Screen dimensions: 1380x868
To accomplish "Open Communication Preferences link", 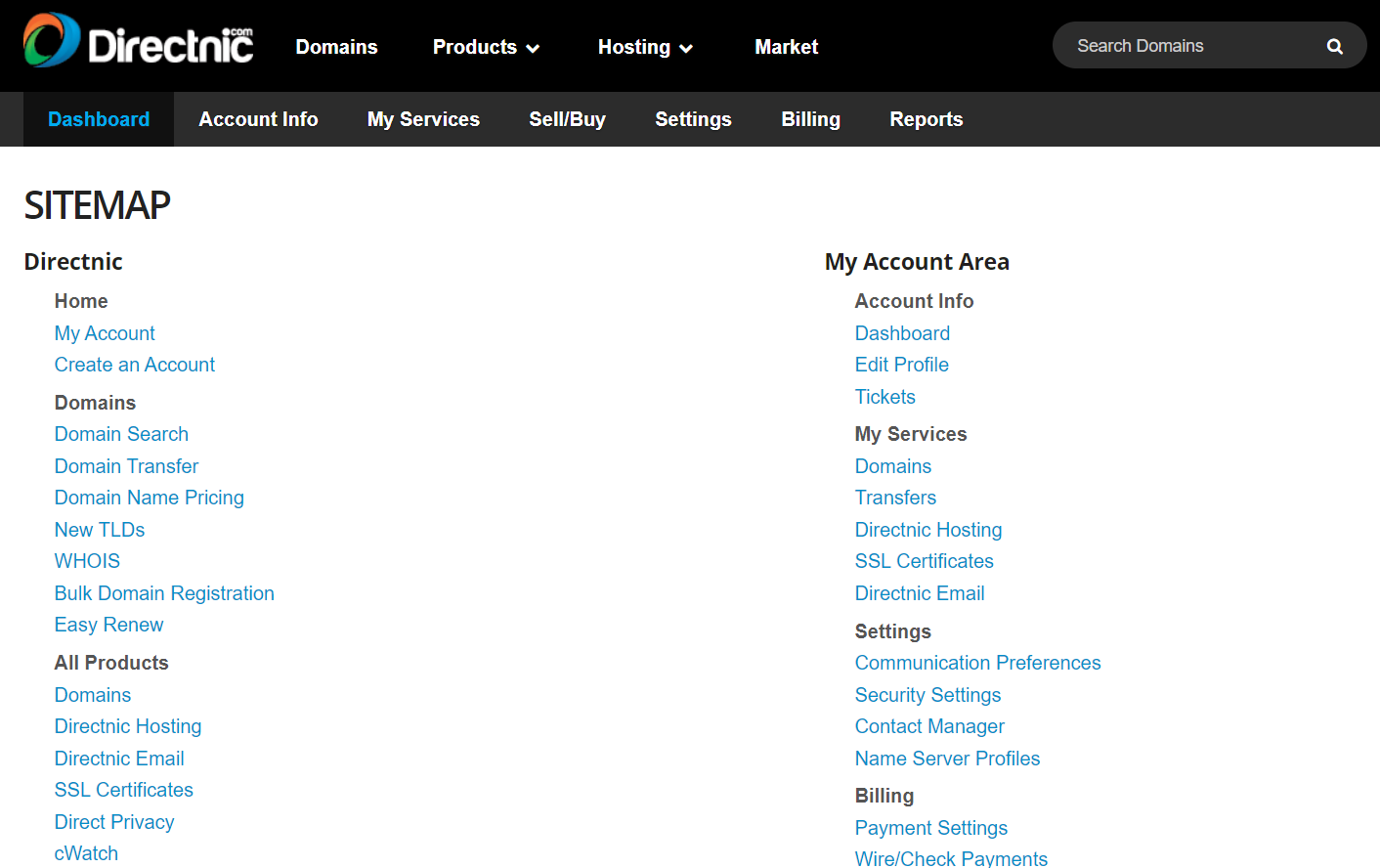I will click(x=977, y=663).
